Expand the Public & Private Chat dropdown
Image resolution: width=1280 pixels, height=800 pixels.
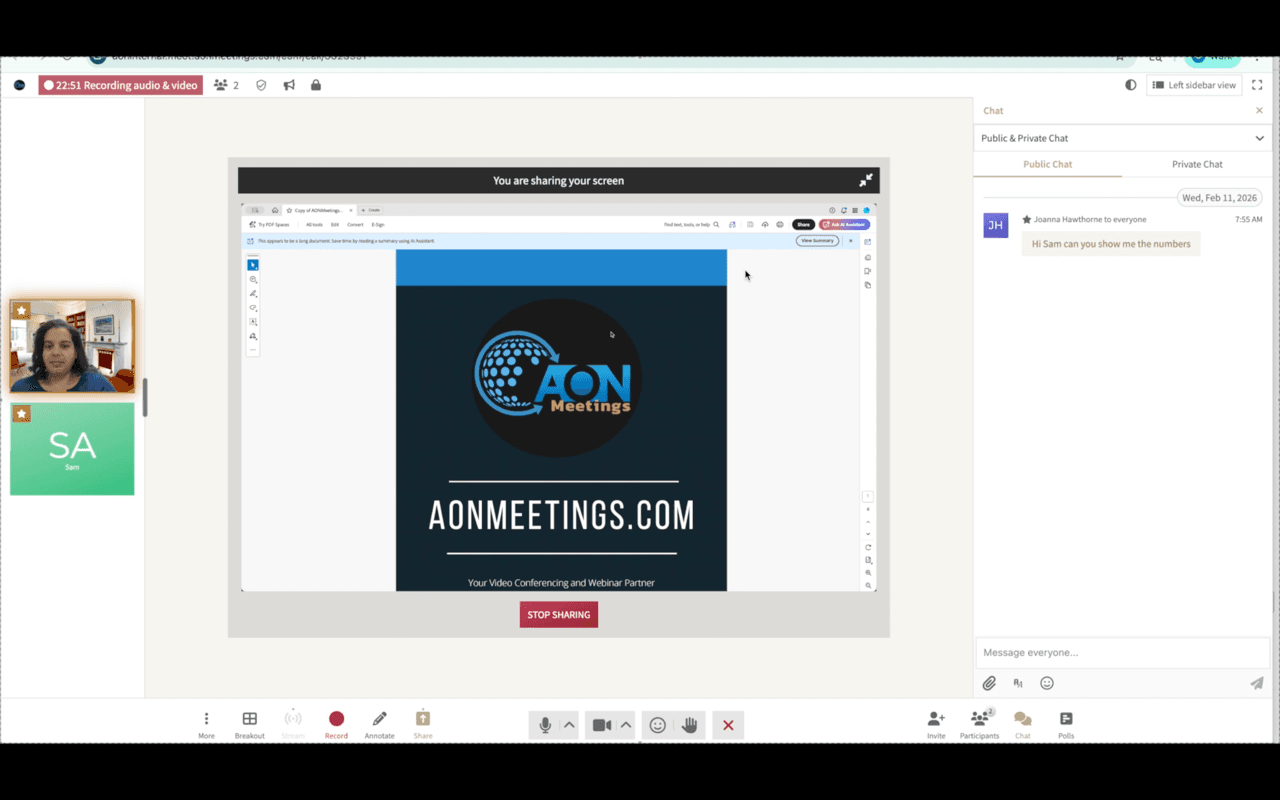pyautogui.click(x=1259, y=138)
